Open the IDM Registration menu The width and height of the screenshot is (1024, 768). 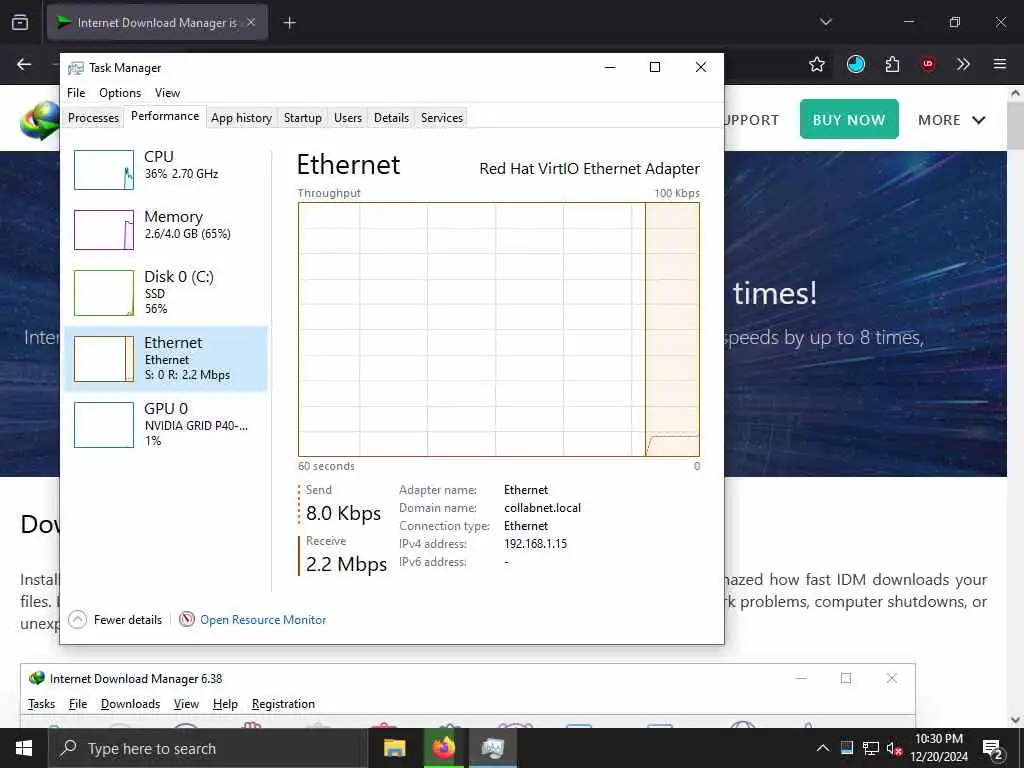point(283,703)
